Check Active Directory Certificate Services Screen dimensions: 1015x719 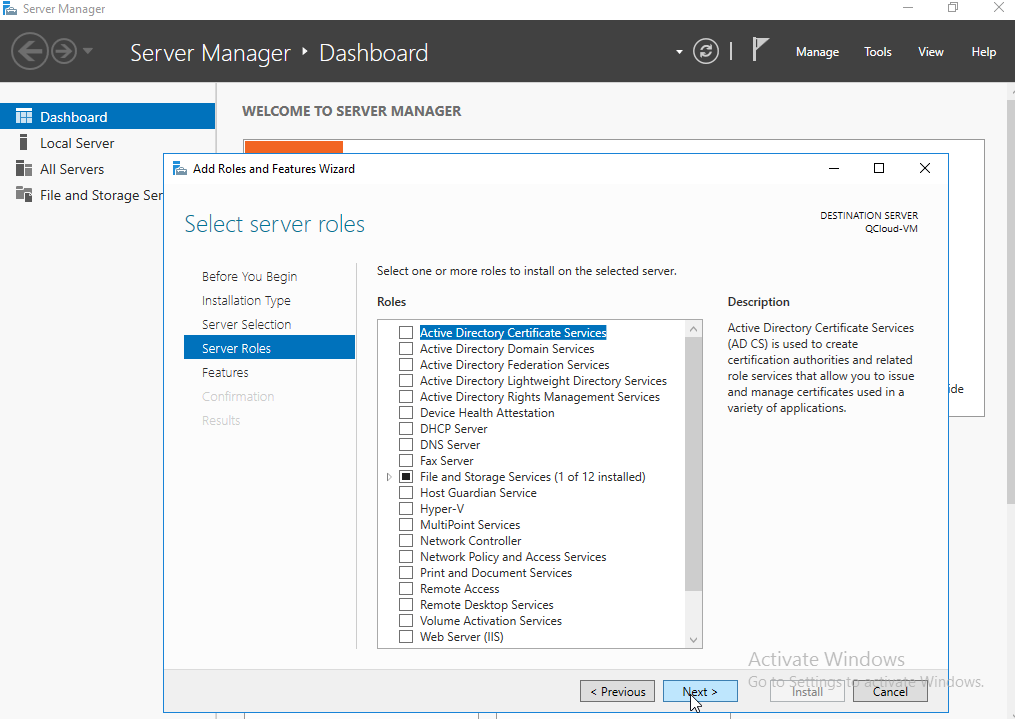click(406, 333)
